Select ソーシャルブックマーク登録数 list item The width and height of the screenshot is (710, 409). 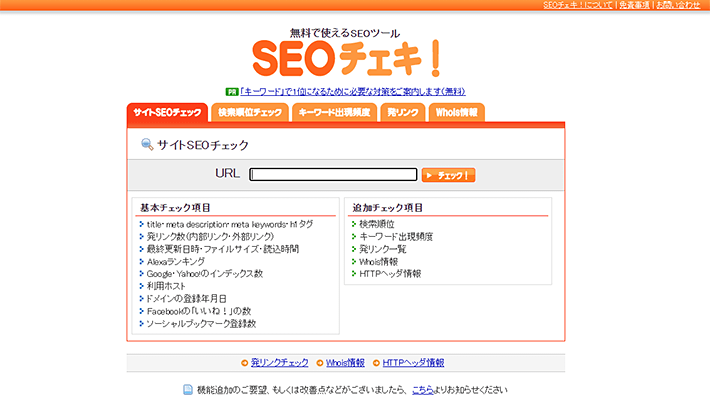click(x=201, y=323)
